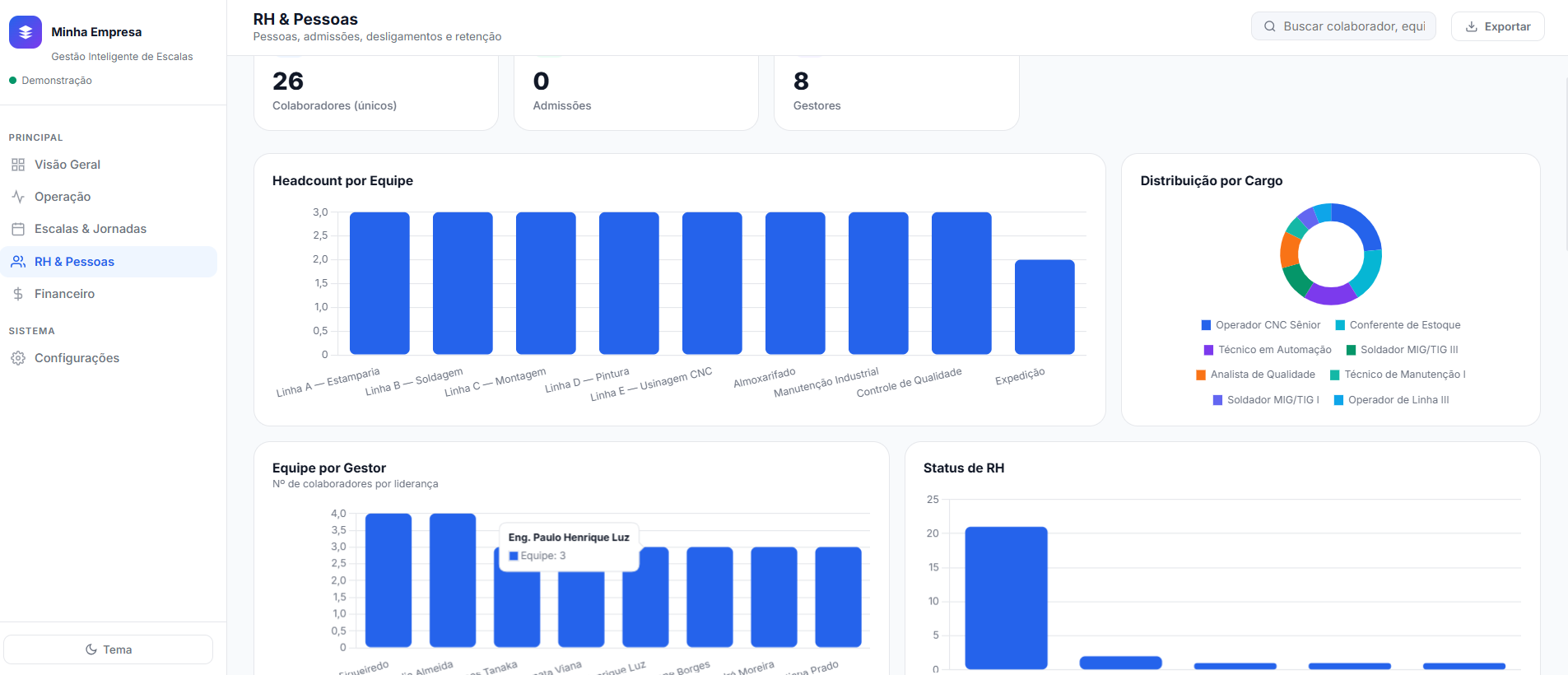1568x675 pixels.
Task: Open Configurações gear icon
Action: 18,358
